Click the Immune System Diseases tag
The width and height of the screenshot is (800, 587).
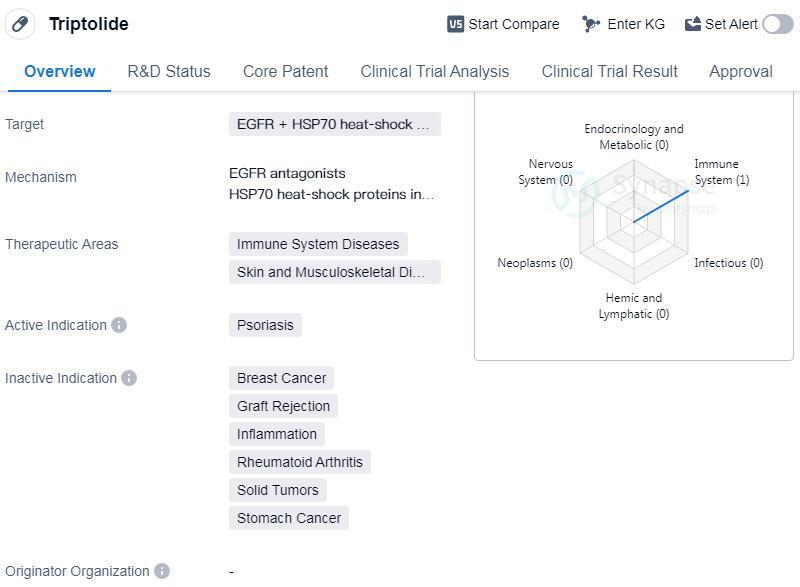click(x=318, y=244)
